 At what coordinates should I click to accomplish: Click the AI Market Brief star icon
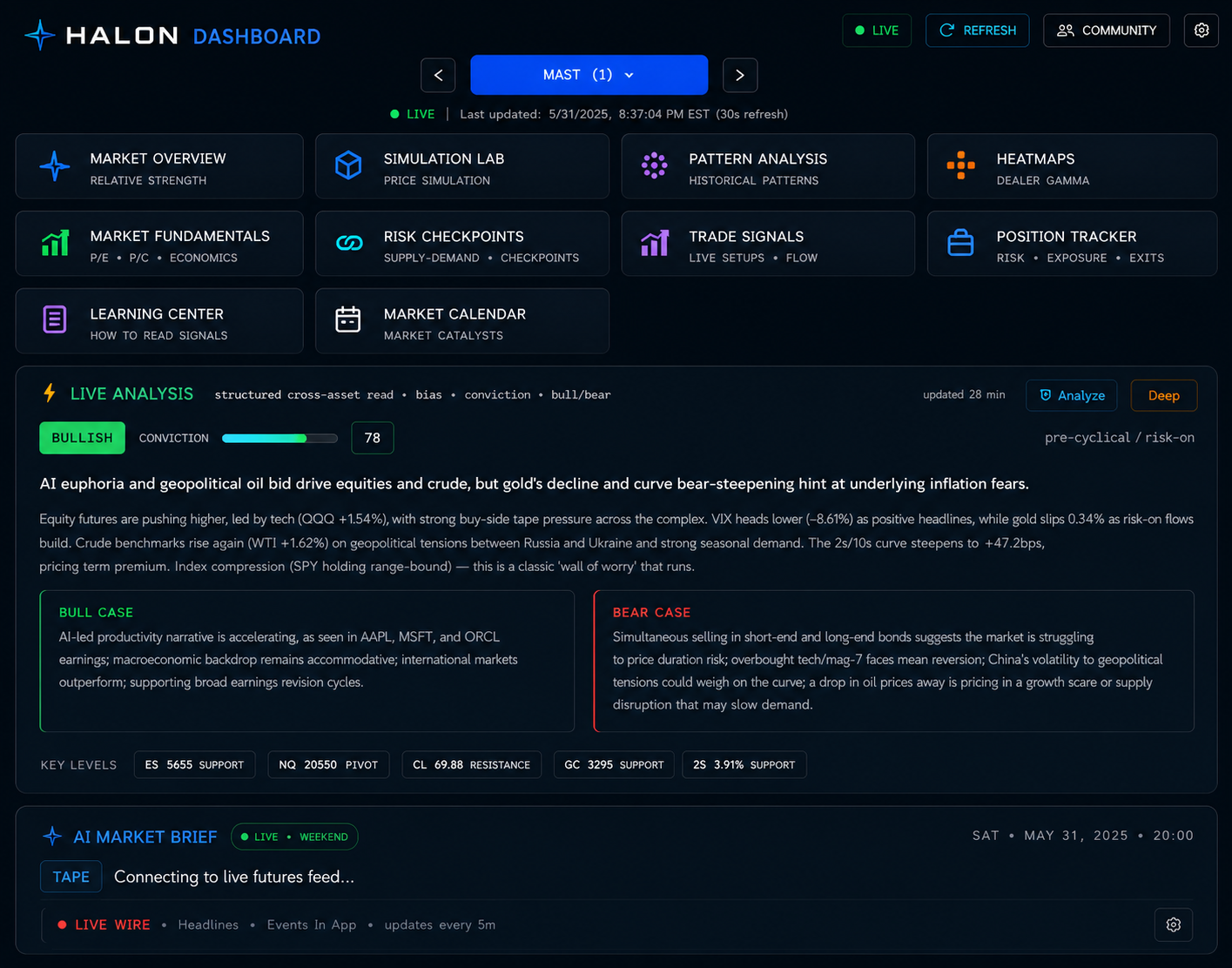pos(52,836)
